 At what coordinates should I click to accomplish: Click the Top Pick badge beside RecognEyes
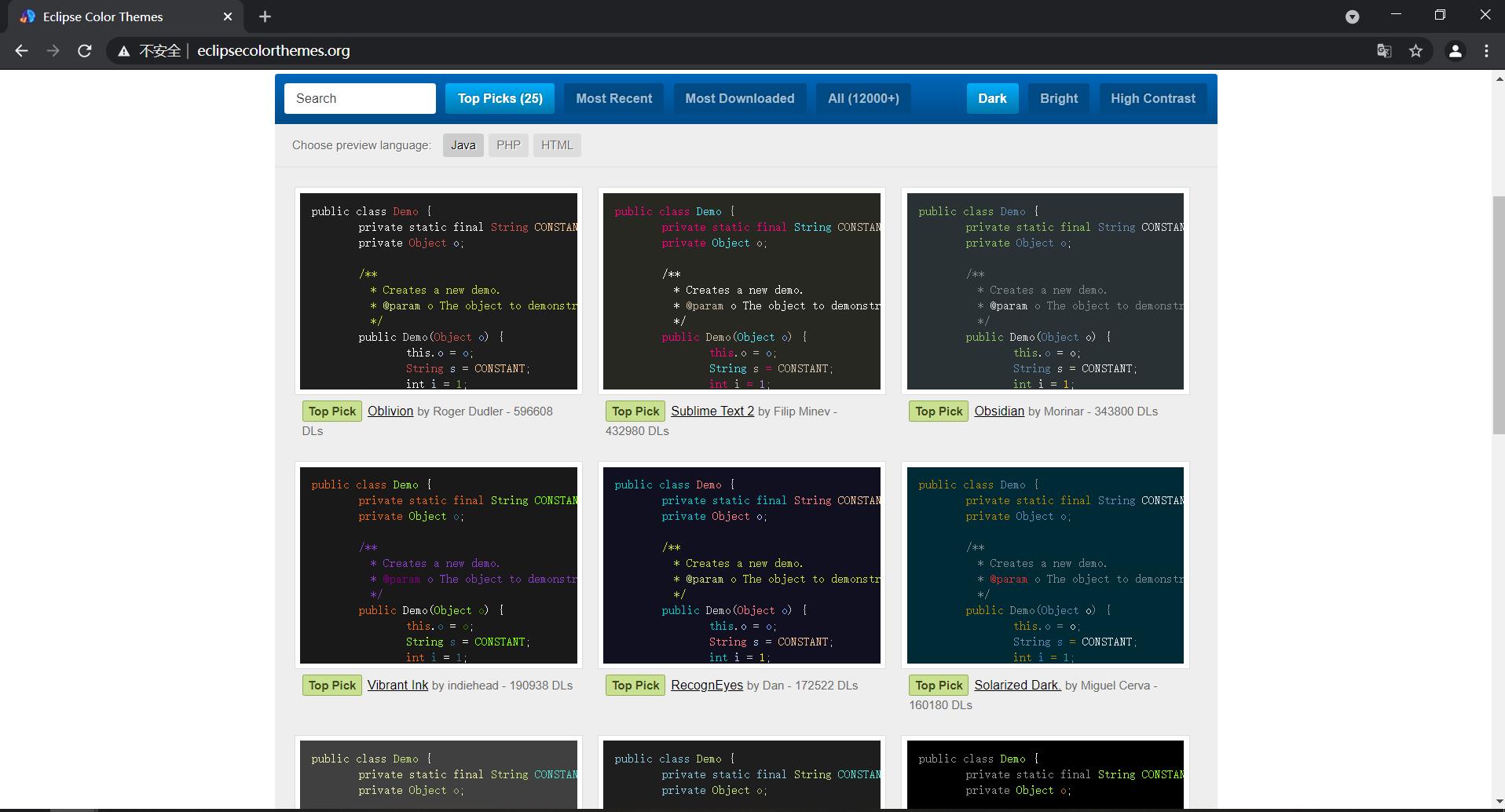point(635,686)
